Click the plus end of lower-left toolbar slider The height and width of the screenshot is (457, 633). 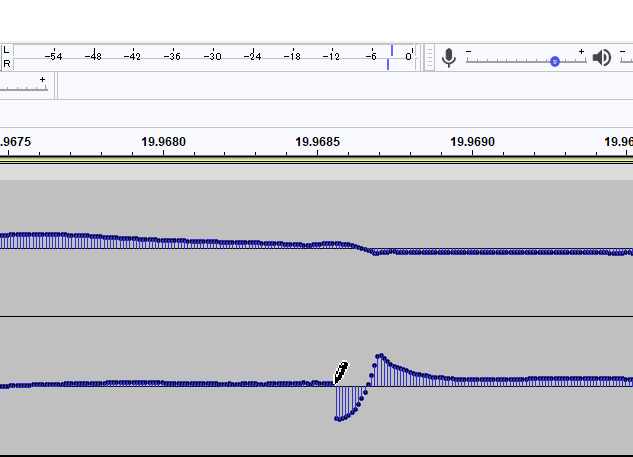42,79
